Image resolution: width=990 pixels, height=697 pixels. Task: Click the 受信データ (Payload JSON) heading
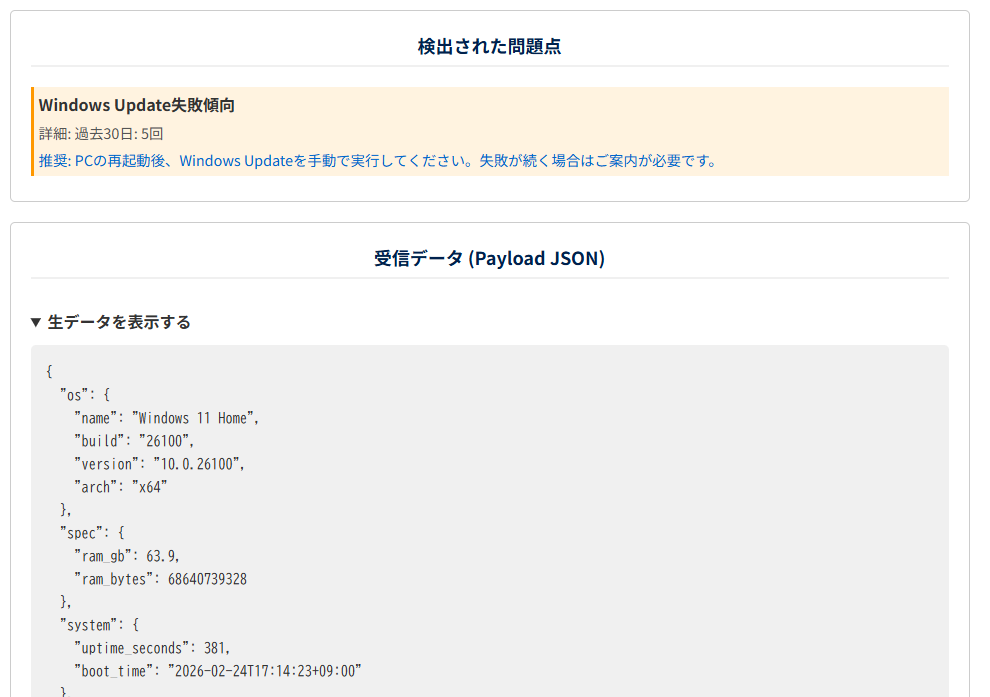pos(489,258)
